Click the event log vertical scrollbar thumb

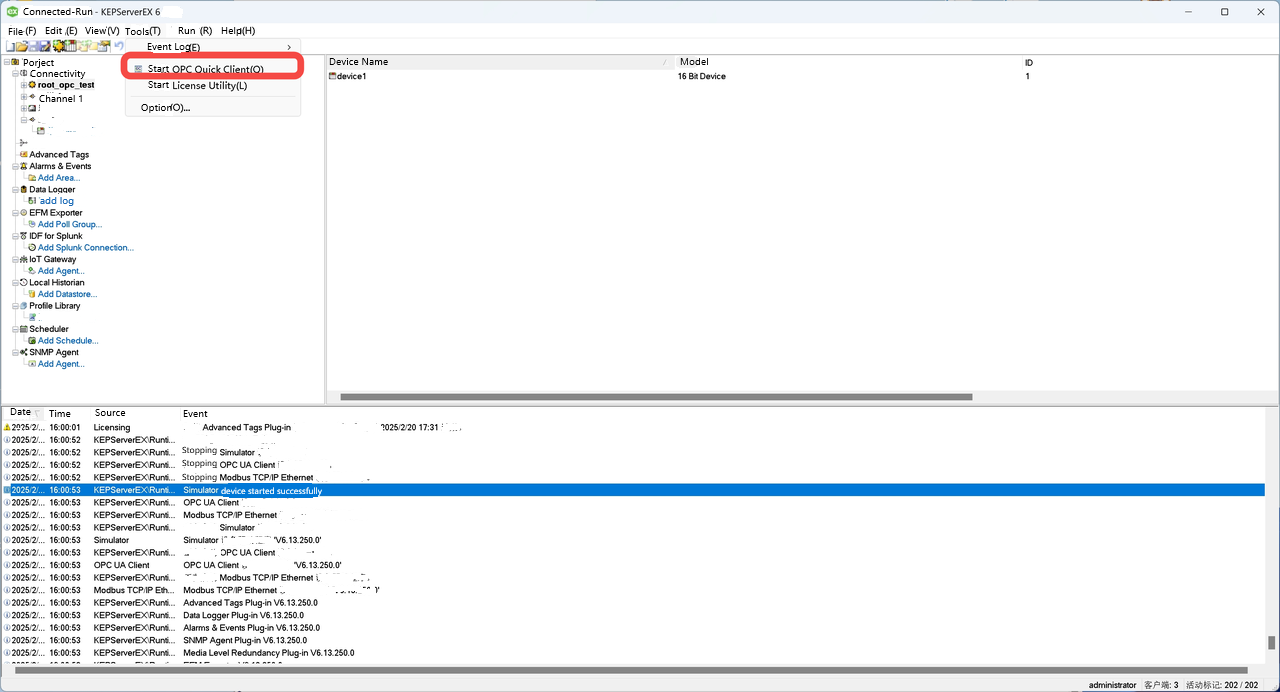click(1272, 642)
